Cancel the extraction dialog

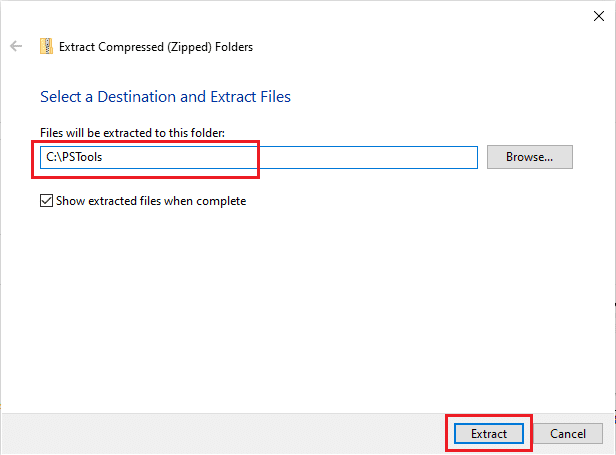tap(567, 434)
